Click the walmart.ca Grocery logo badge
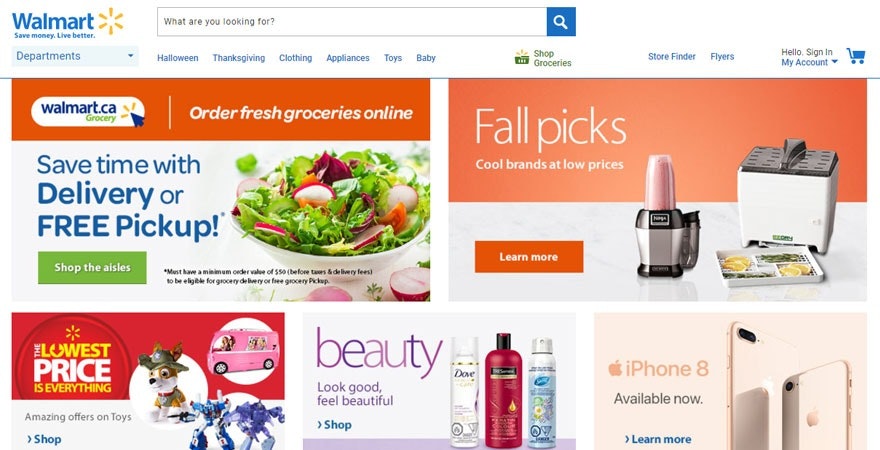The height and width of the screenshot is (450, 880). pos(89,112)
